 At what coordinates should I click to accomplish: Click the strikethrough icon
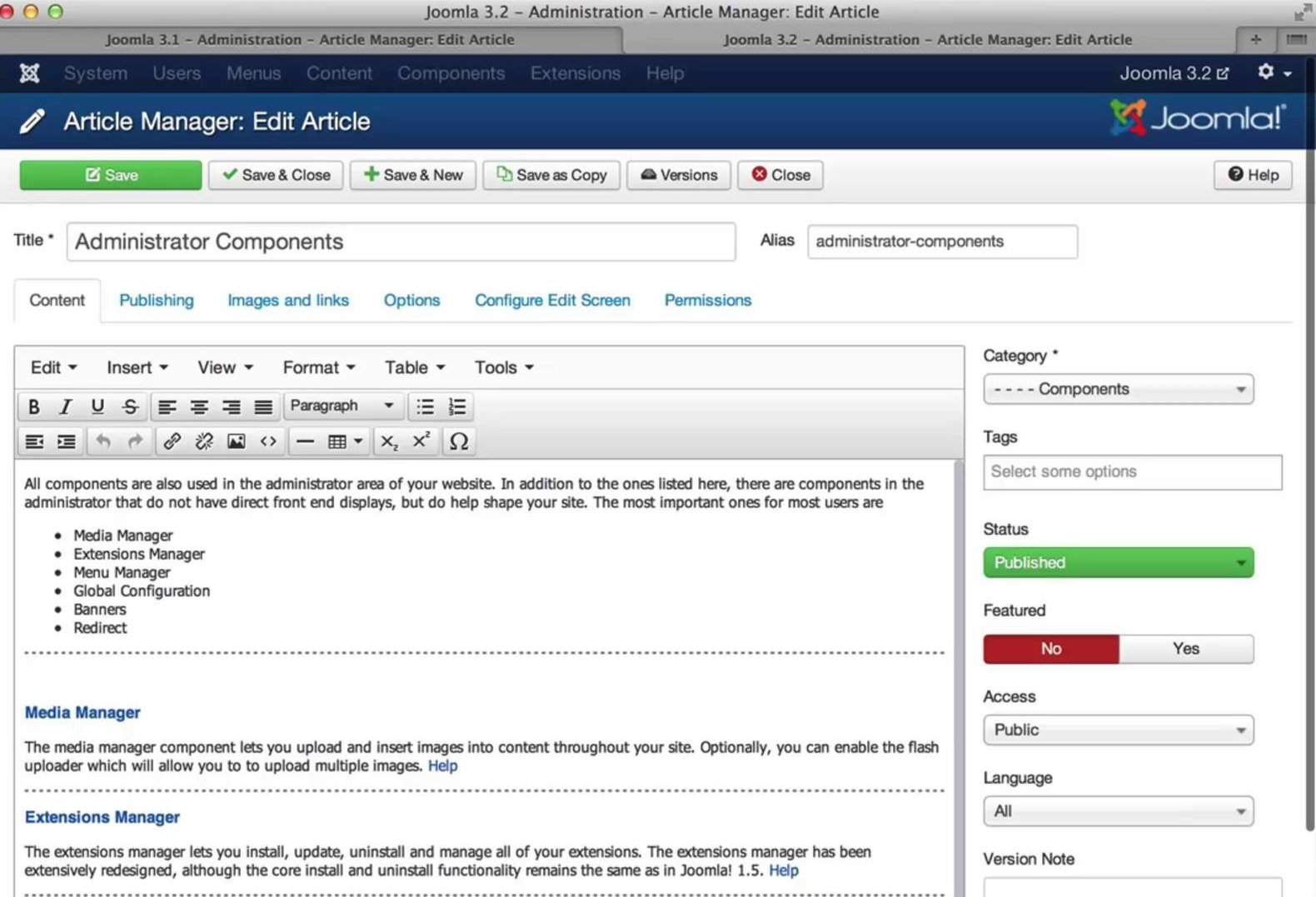pos(130,406)
